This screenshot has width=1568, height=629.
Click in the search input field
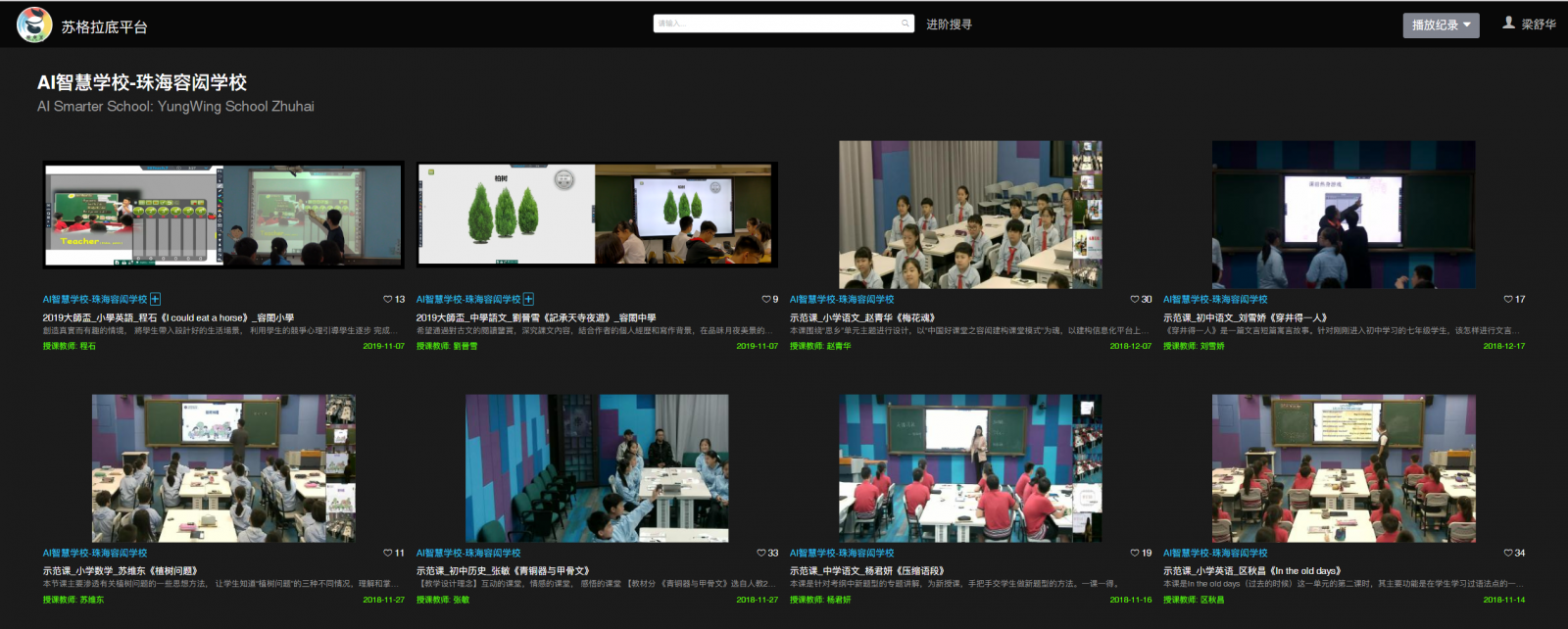pyautogui.click(x=774, y=24)
